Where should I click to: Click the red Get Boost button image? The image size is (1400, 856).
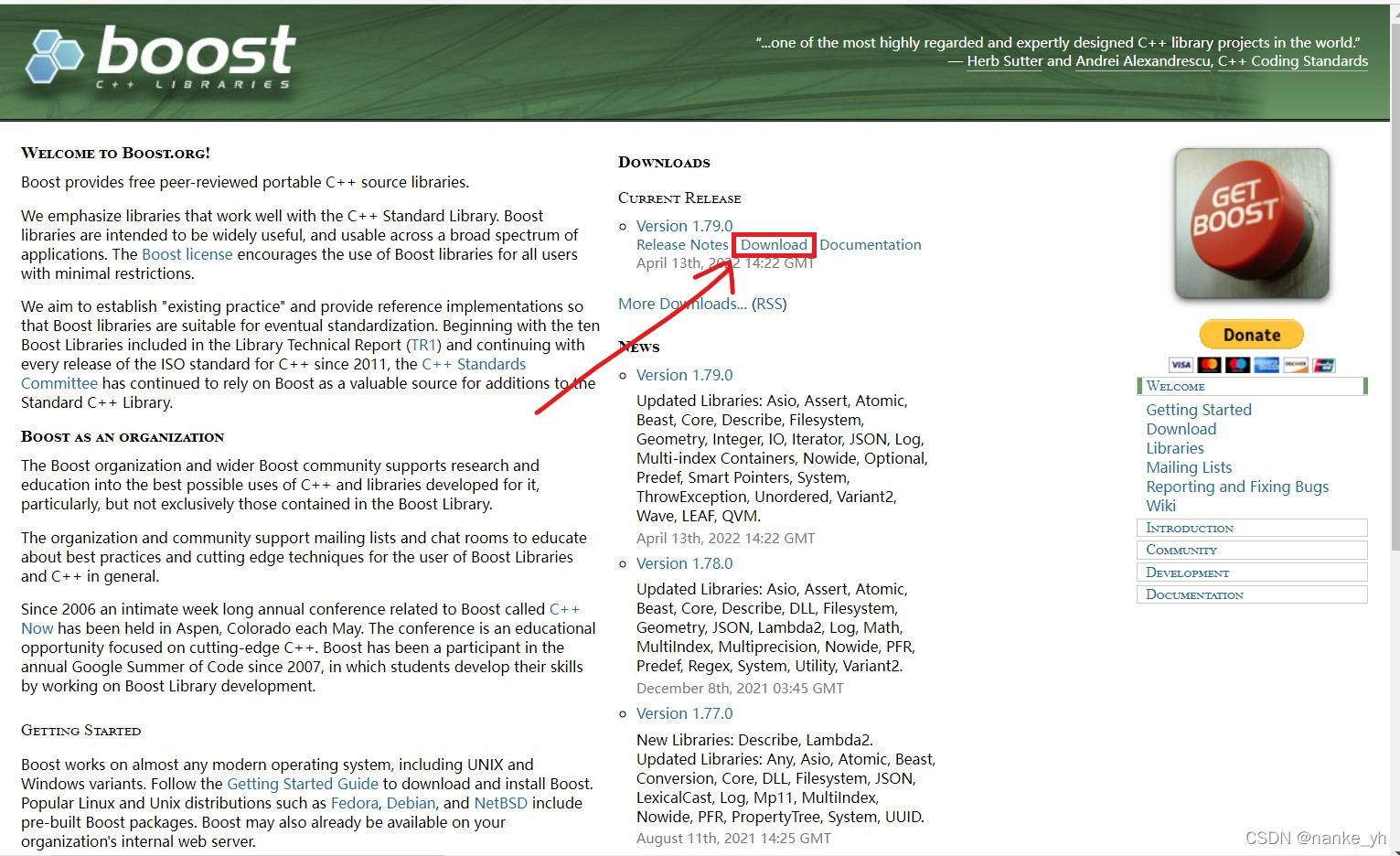tap(1251, 224)
